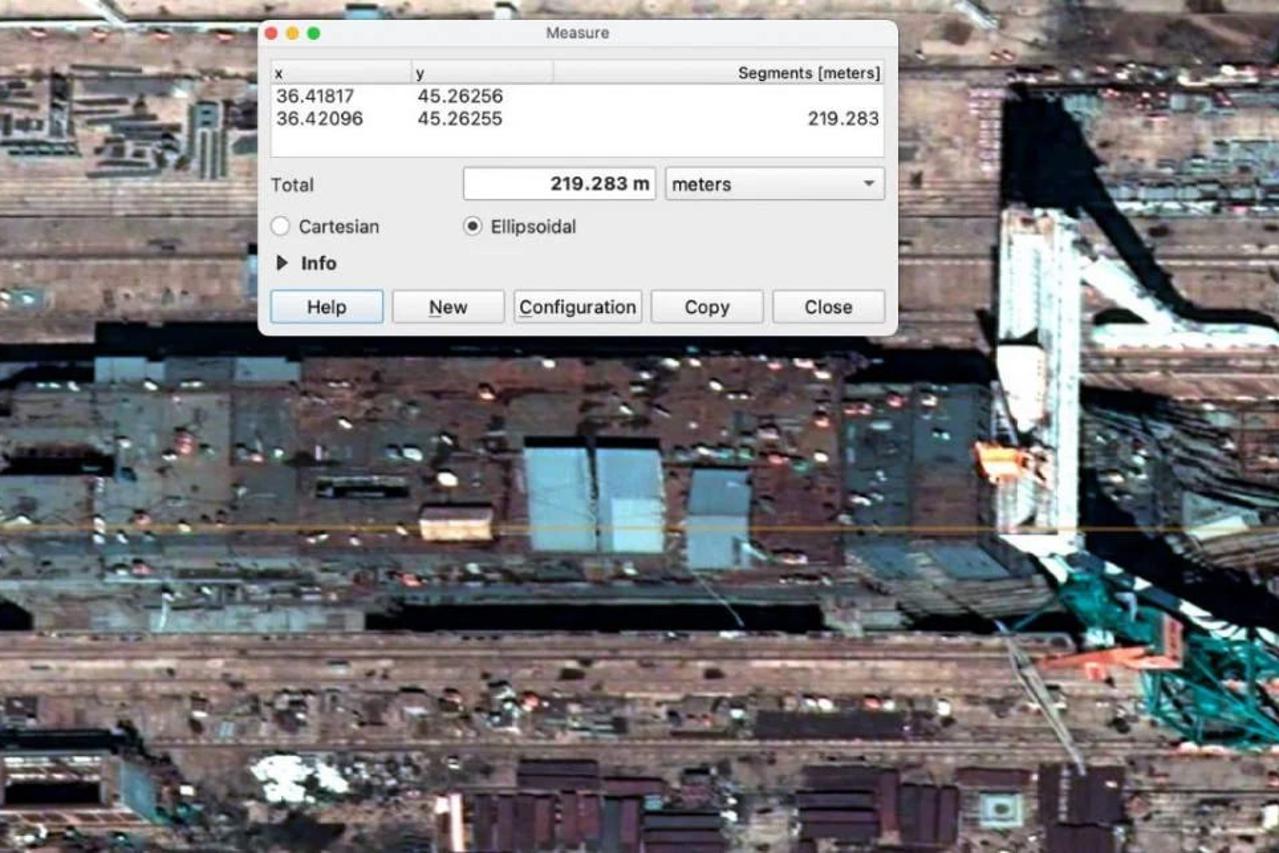The width and height of the screenshot is (1279, 853).
Task: Click the red close dot on Measure window
Action: click(x=271, y=33)
